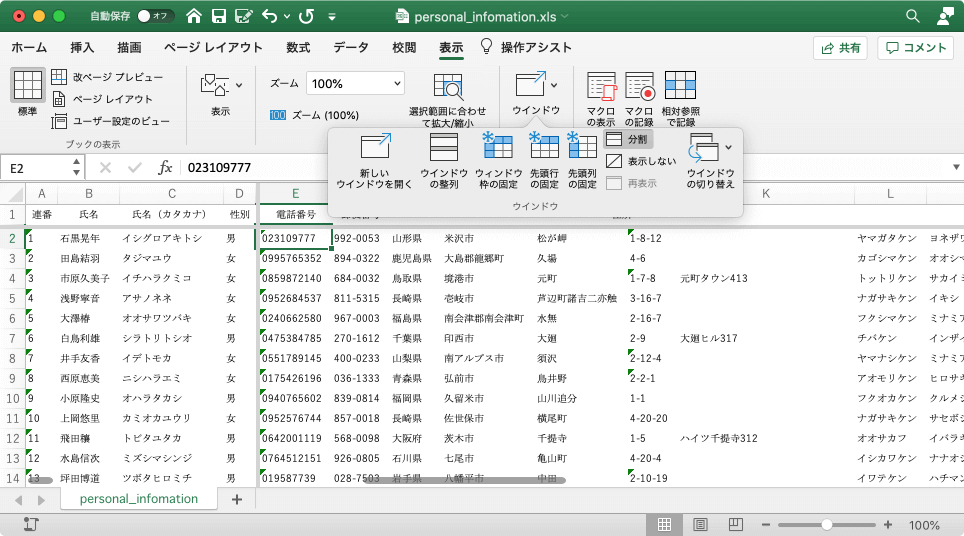Open a new window (新しいウインドウを開く)
The height and width of the screenshot is (536, 964).
[375, 148]
